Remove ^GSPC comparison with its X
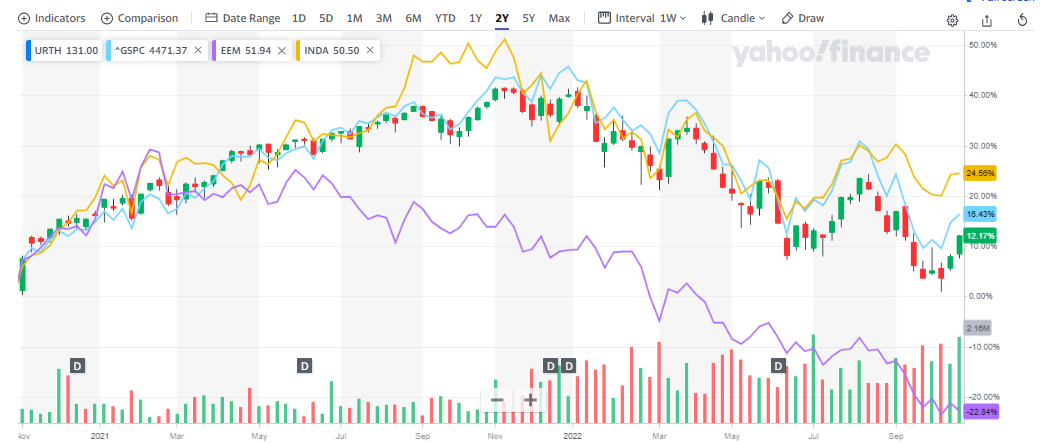Image resolution: width=1041 pixels, height=444 pixels. coord(198,50)
